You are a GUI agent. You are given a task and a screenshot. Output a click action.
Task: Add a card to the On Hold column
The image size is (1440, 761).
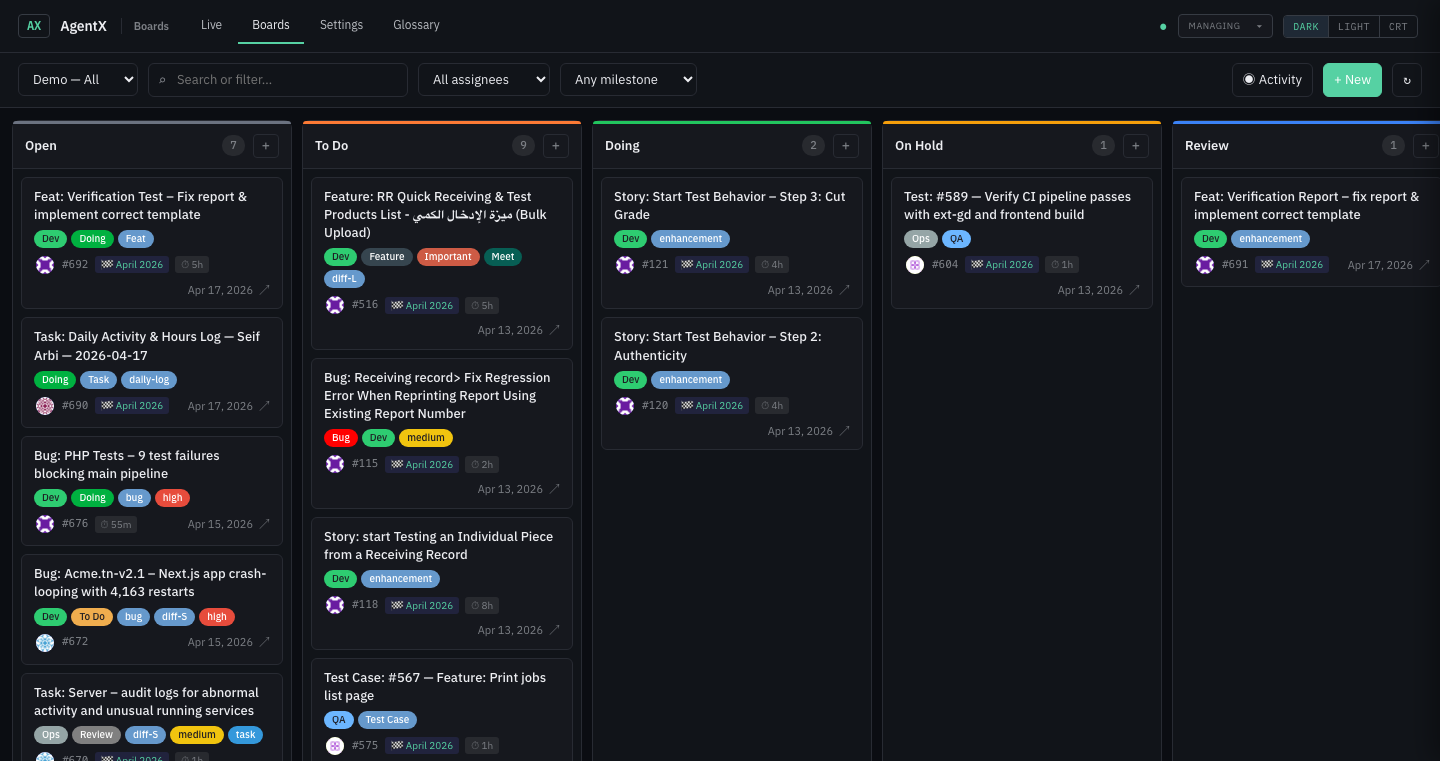1136,146
